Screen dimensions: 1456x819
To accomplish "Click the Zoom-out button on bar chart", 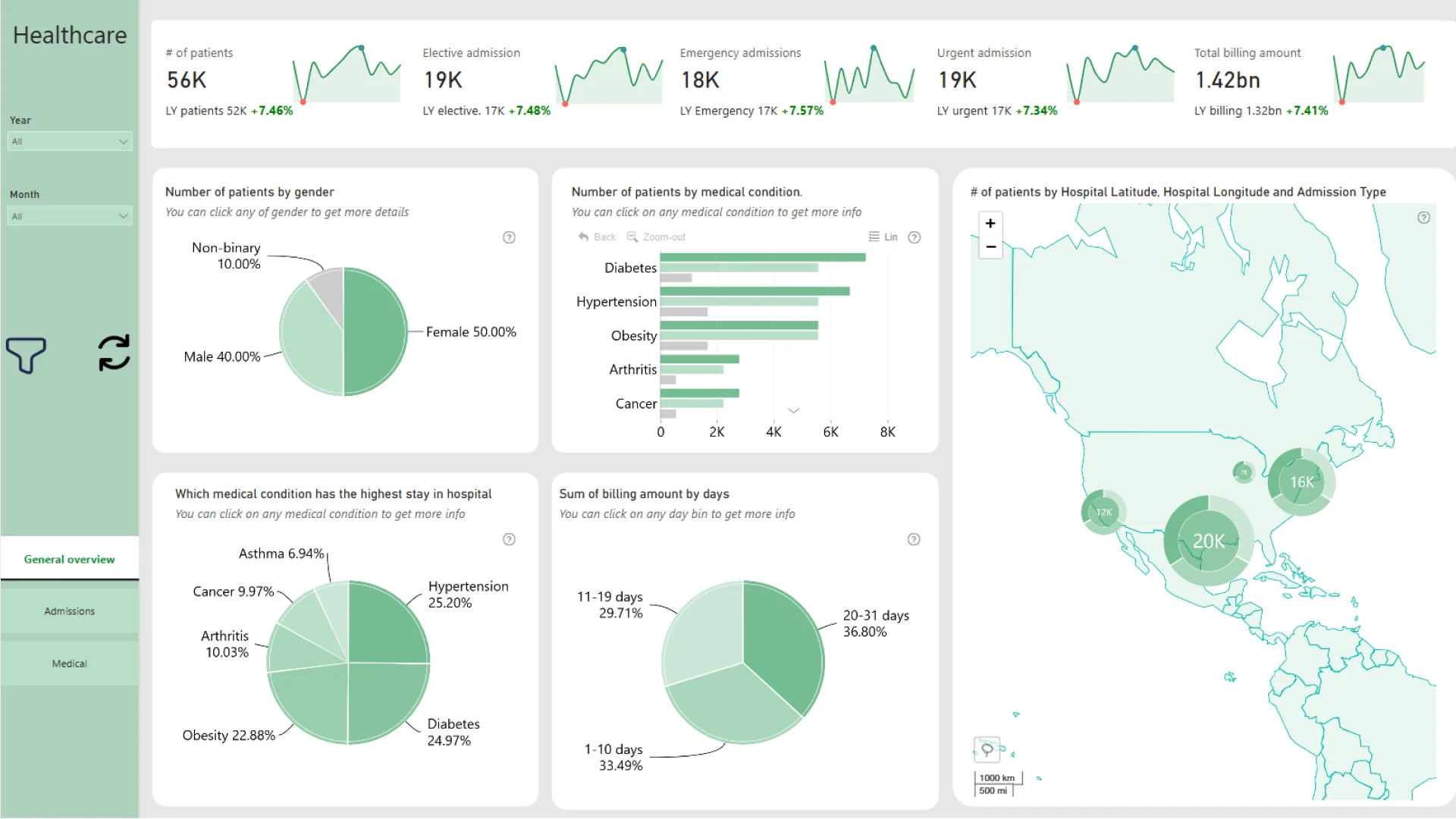I will click(x=656, y=237).
